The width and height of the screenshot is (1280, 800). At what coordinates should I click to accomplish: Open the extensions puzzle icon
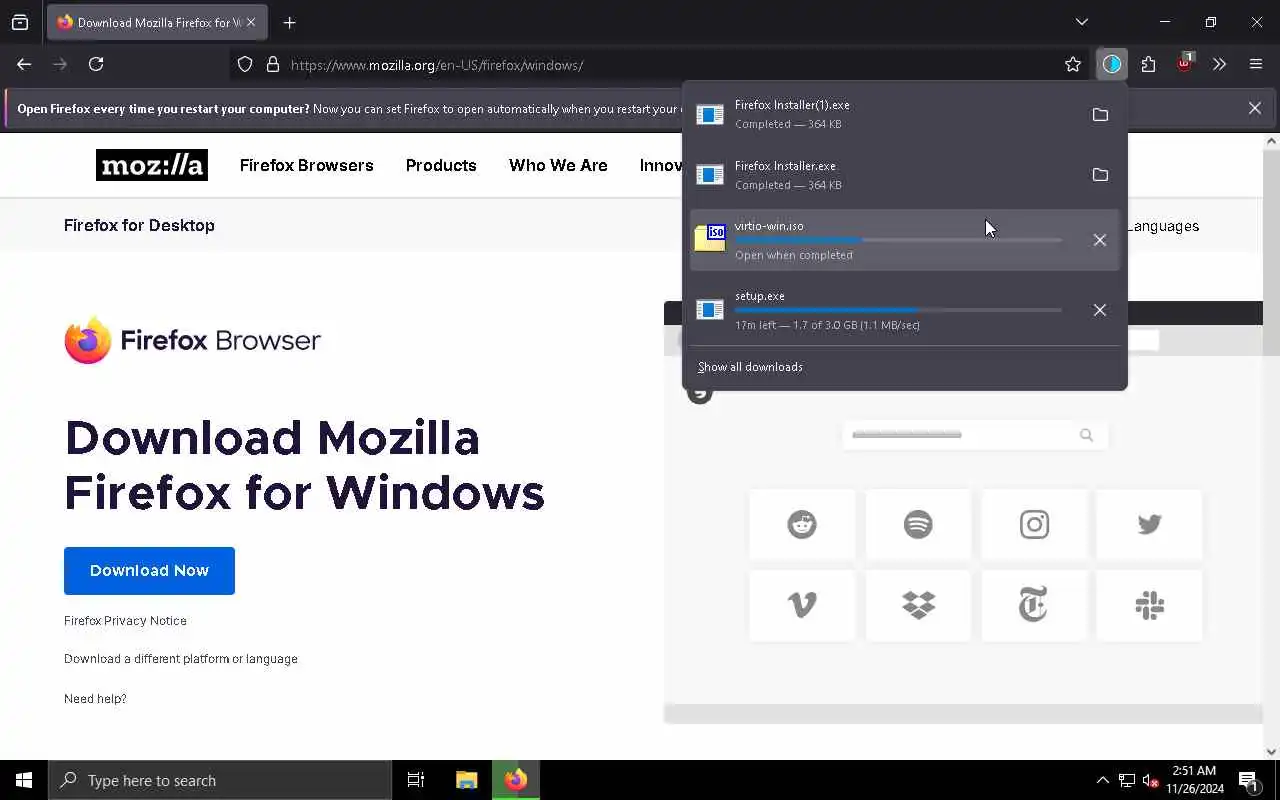point(1148,65)
